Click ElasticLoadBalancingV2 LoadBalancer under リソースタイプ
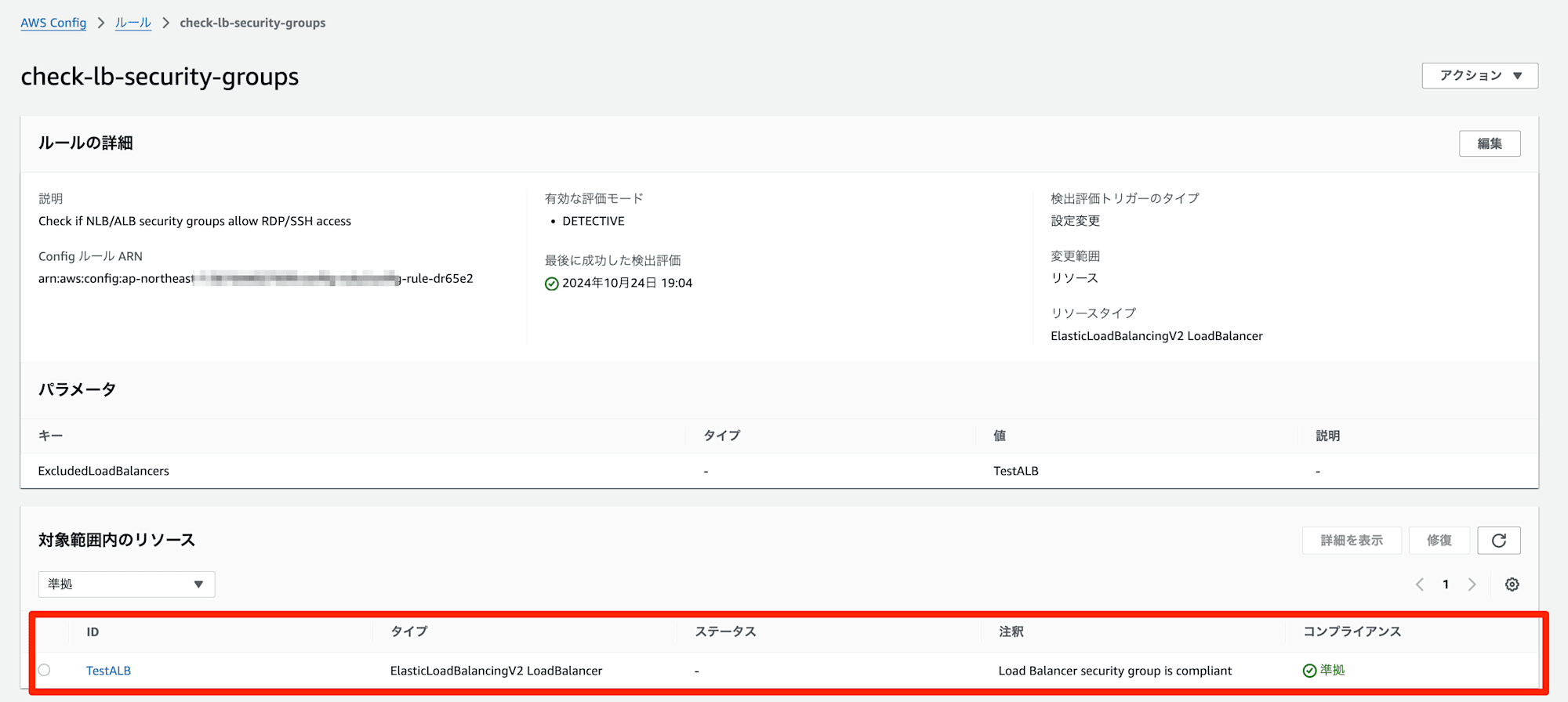This screenshot has width=1568, height=702. coord(1156,336)
